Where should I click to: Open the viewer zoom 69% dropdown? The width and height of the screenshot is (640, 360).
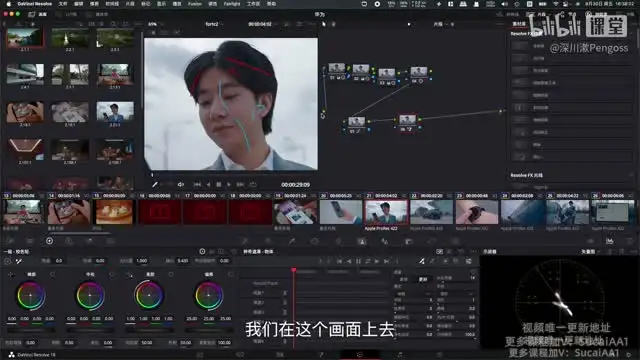pyautogui.click(x=155, y=24)
